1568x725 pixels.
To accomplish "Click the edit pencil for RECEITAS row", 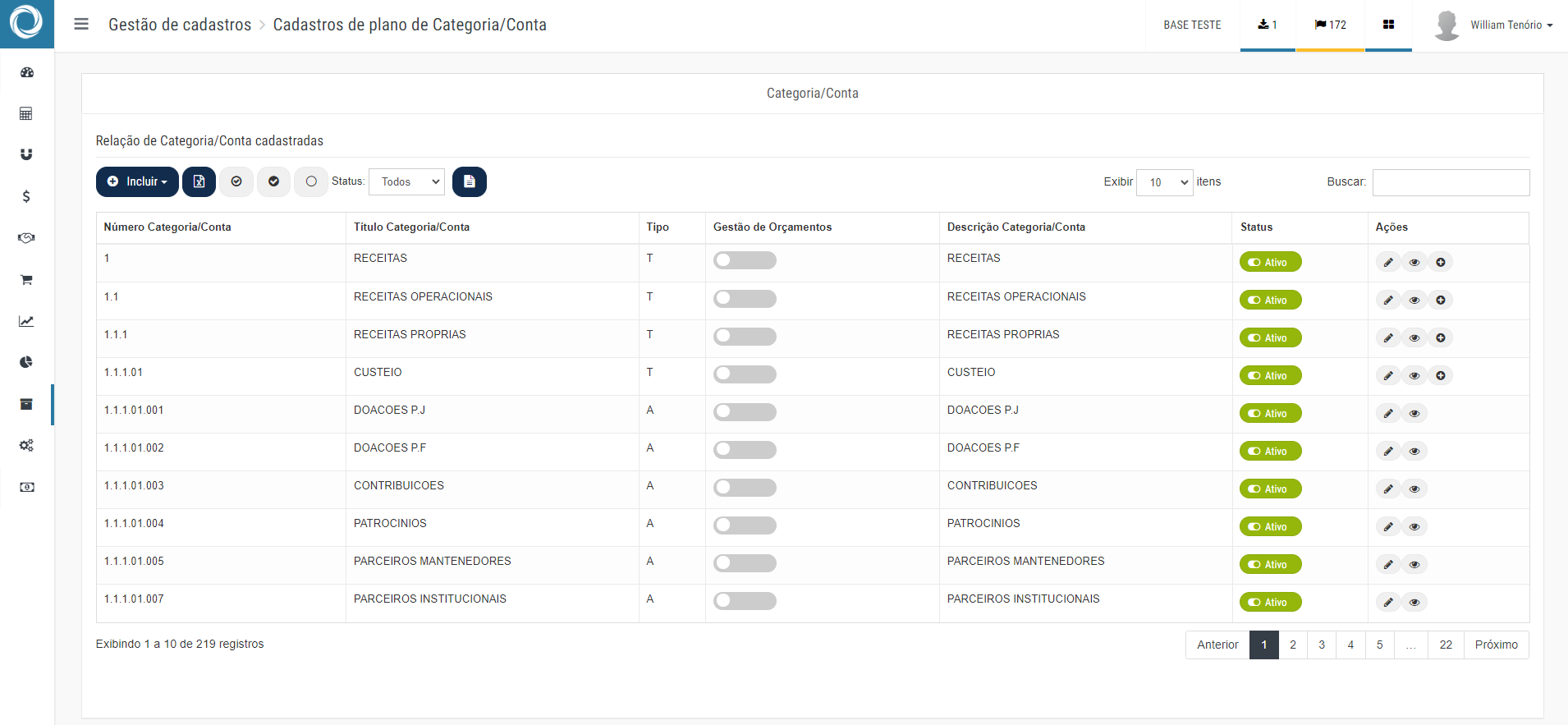I will coord(1388,262).
